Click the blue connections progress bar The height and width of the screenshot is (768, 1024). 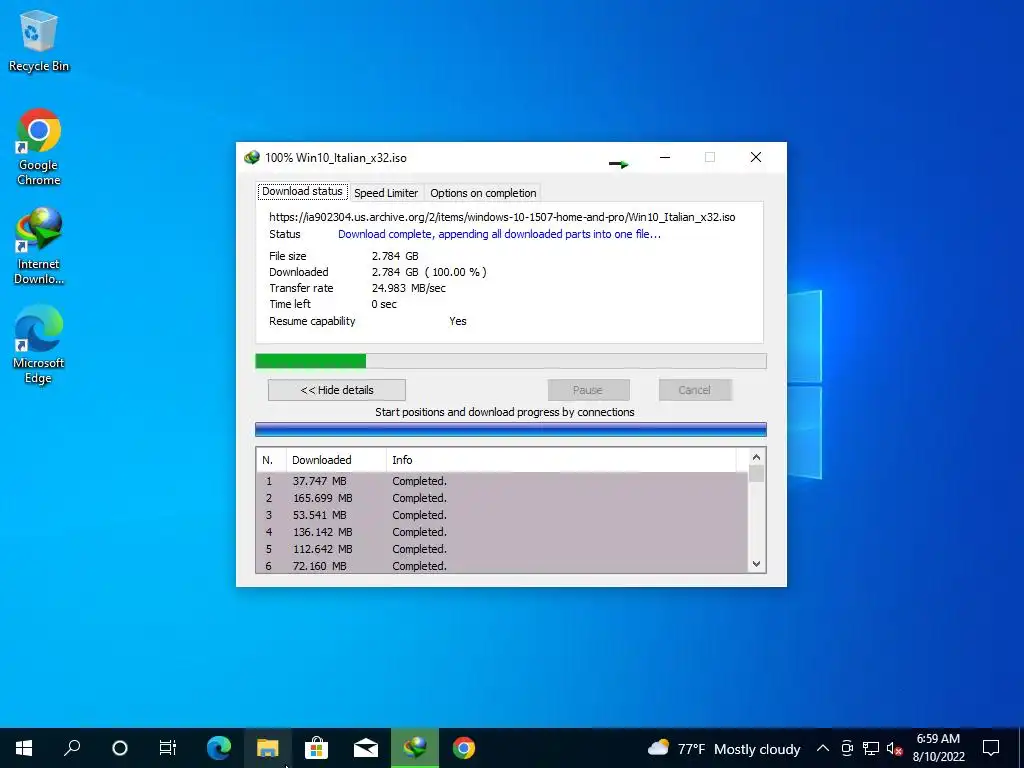(511, 429)
